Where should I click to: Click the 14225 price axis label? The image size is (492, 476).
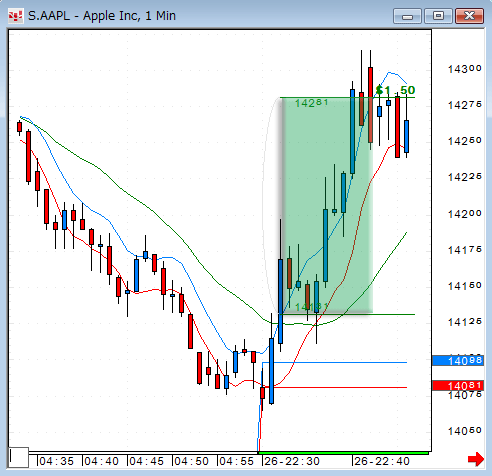click(x=465, y=177)
